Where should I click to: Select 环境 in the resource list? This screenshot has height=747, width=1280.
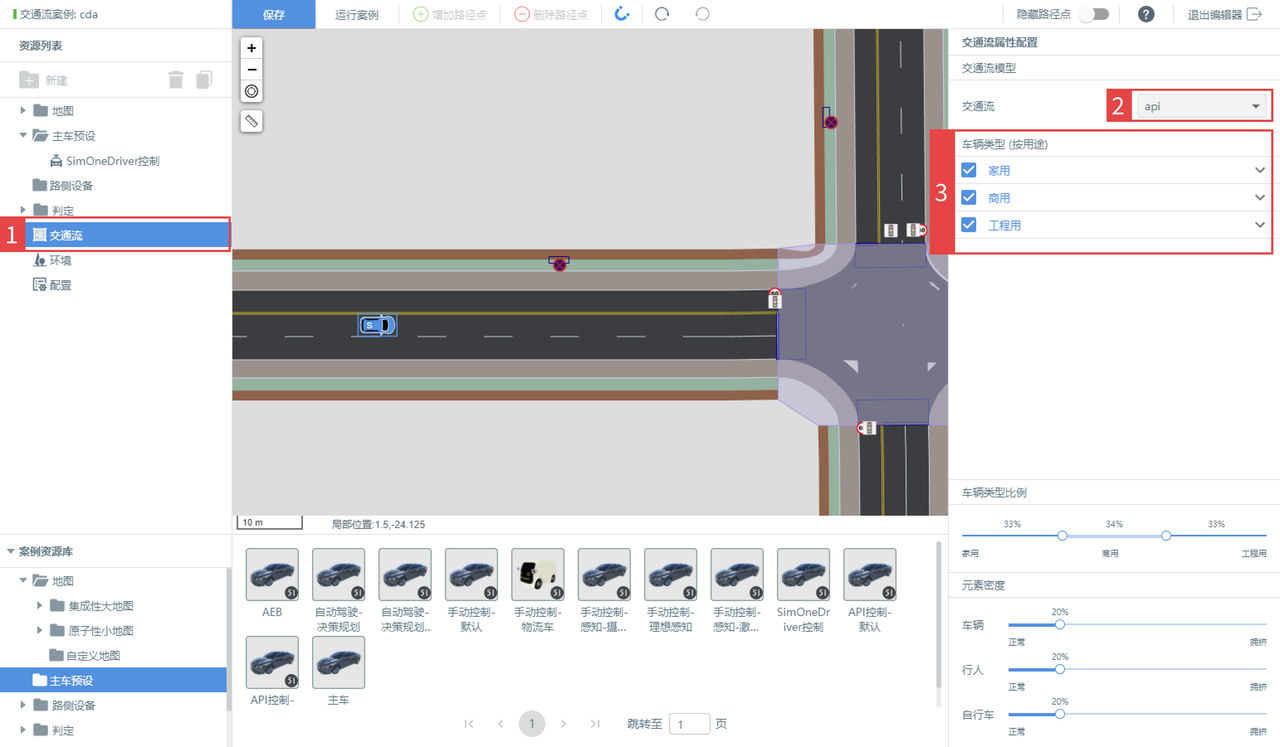pos(61,260)
